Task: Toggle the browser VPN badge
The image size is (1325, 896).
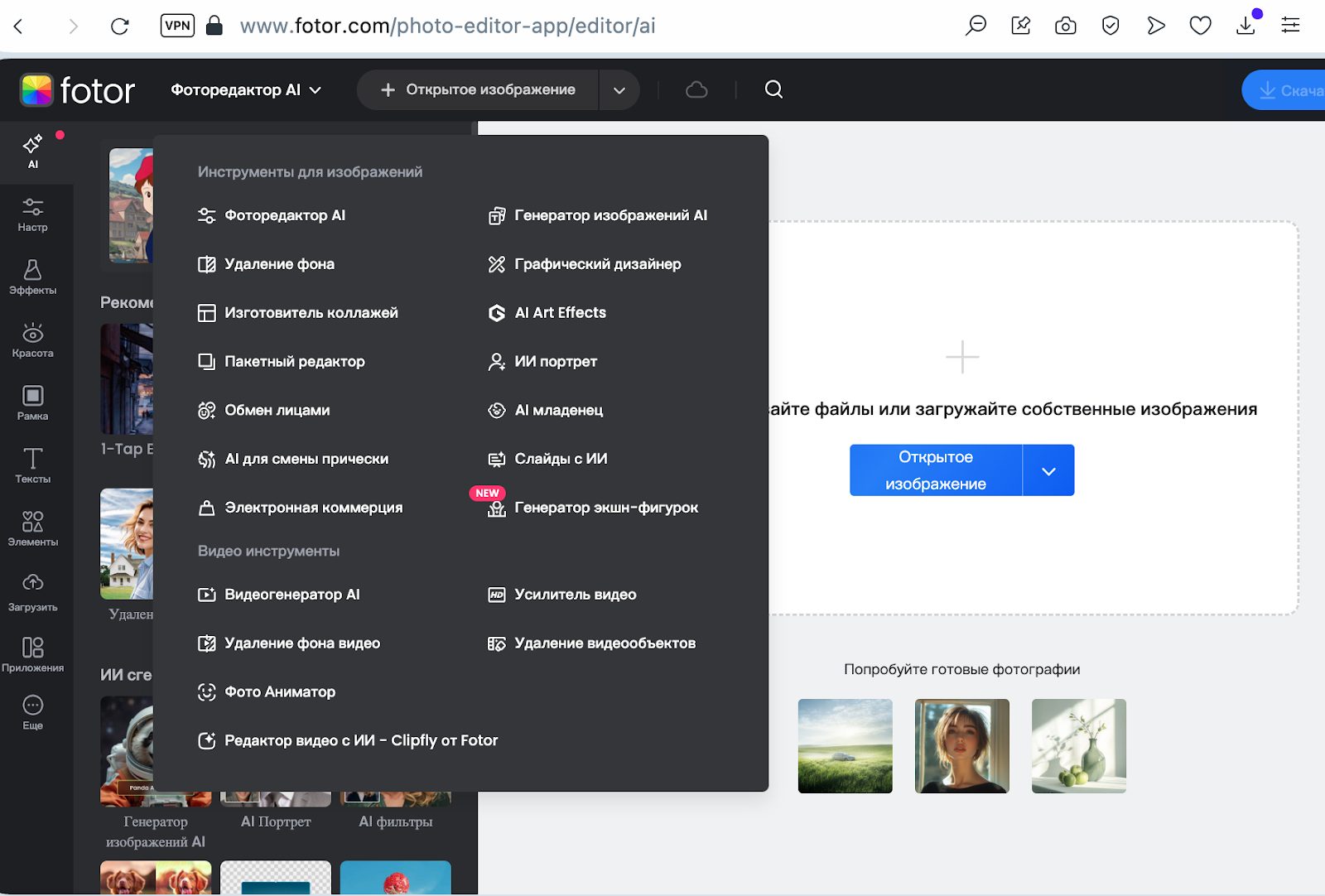Action: [x=177, y=26]
